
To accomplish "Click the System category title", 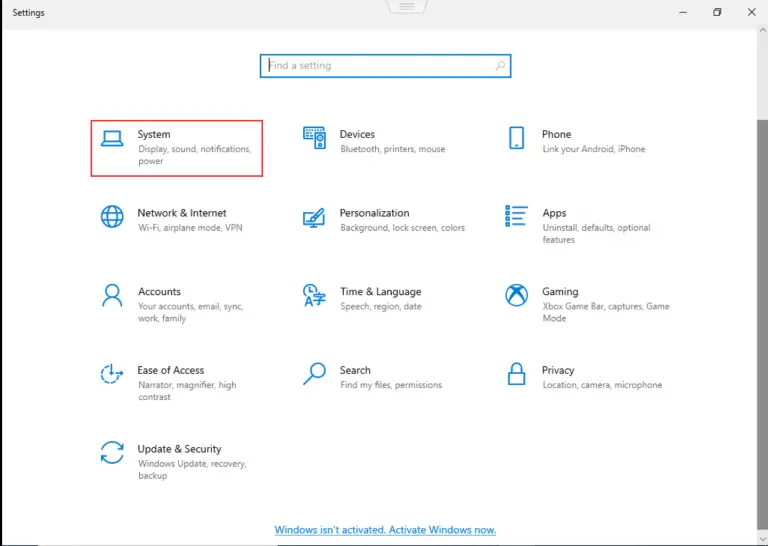I will 154,134.
